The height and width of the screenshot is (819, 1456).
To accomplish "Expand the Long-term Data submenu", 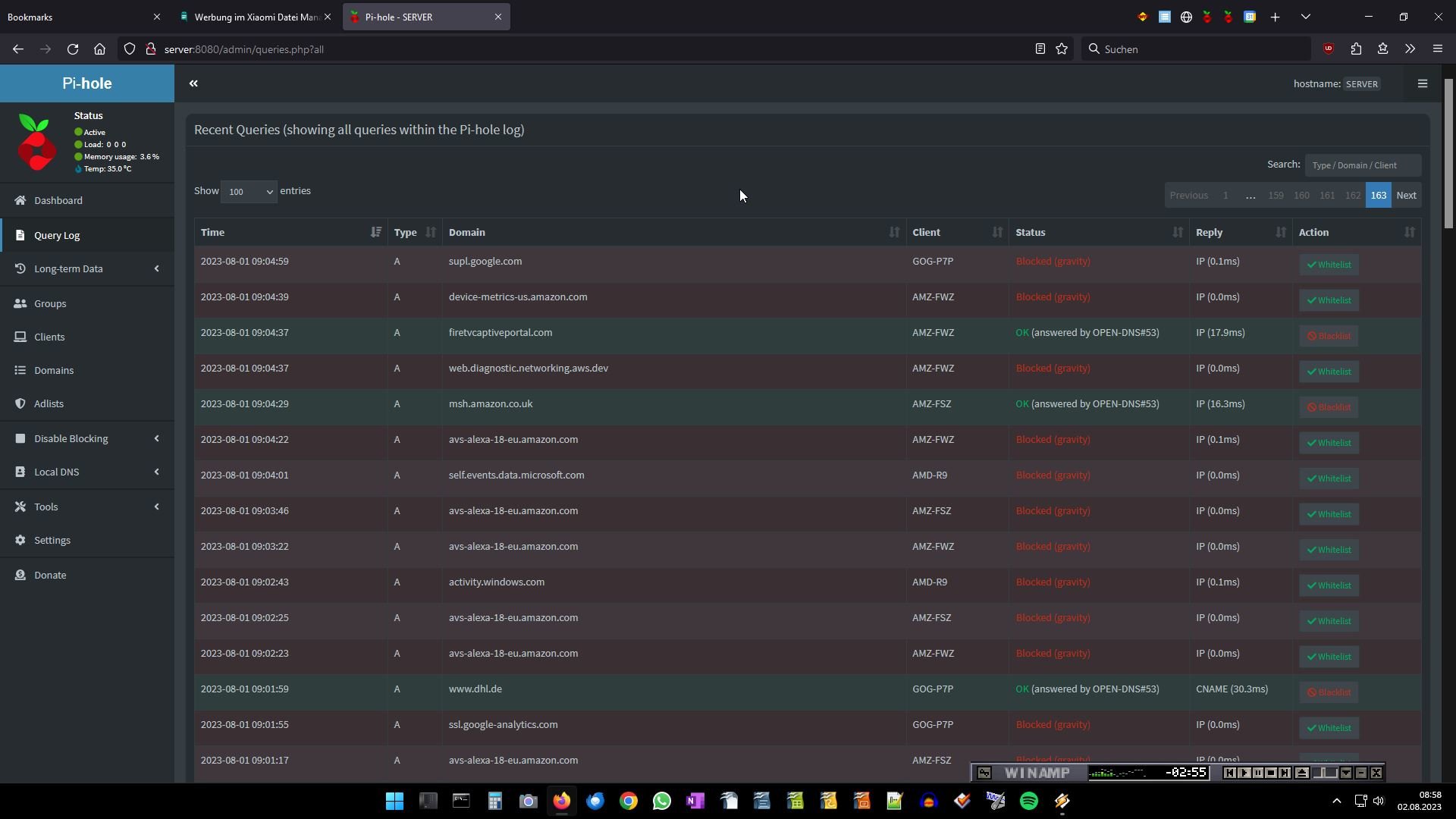I will pos(86,269).
